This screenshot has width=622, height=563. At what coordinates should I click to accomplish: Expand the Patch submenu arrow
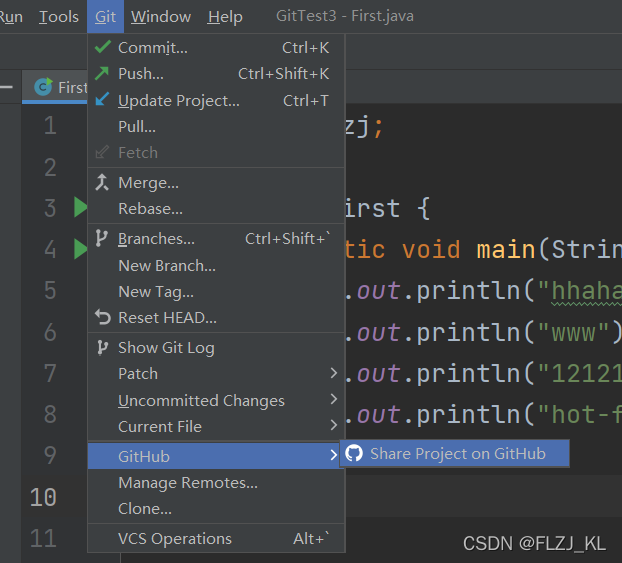334,373
